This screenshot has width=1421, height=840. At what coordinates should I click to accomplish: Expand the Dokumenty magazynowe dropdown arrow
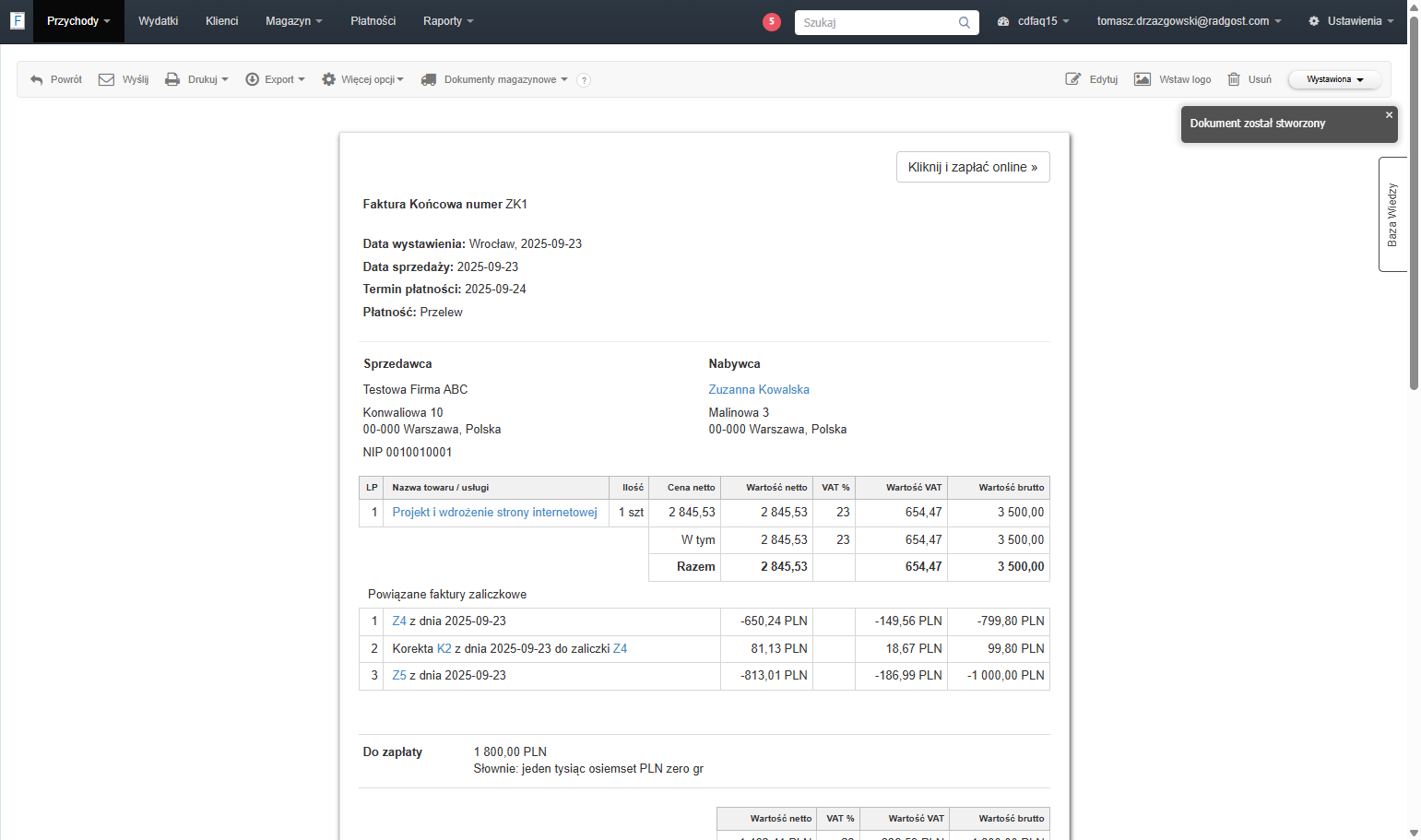[x=564, y=80]
